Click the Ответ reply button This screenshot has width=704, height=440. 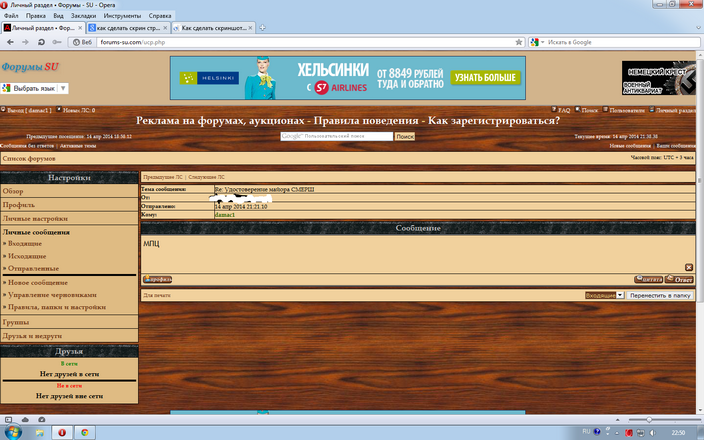(679, 280)
